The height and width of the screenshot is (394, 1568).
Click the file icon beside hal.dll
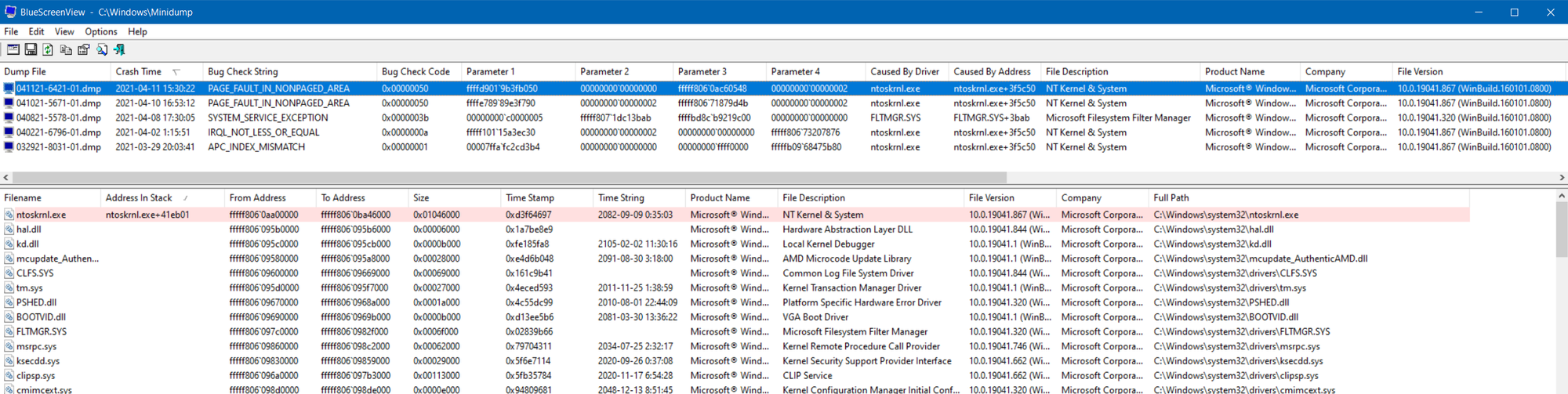(x=9, y=230)
